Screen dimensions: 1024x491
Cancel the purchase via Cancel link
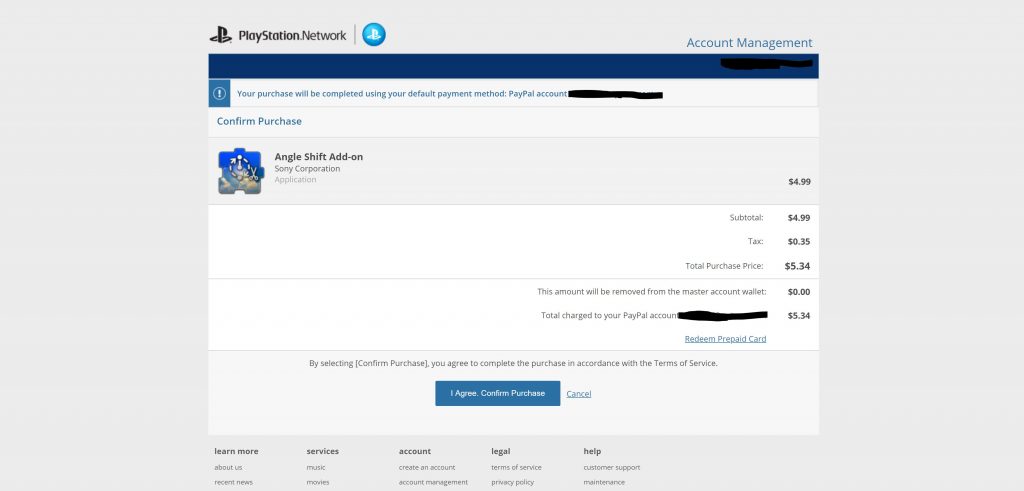coord(579,394)
